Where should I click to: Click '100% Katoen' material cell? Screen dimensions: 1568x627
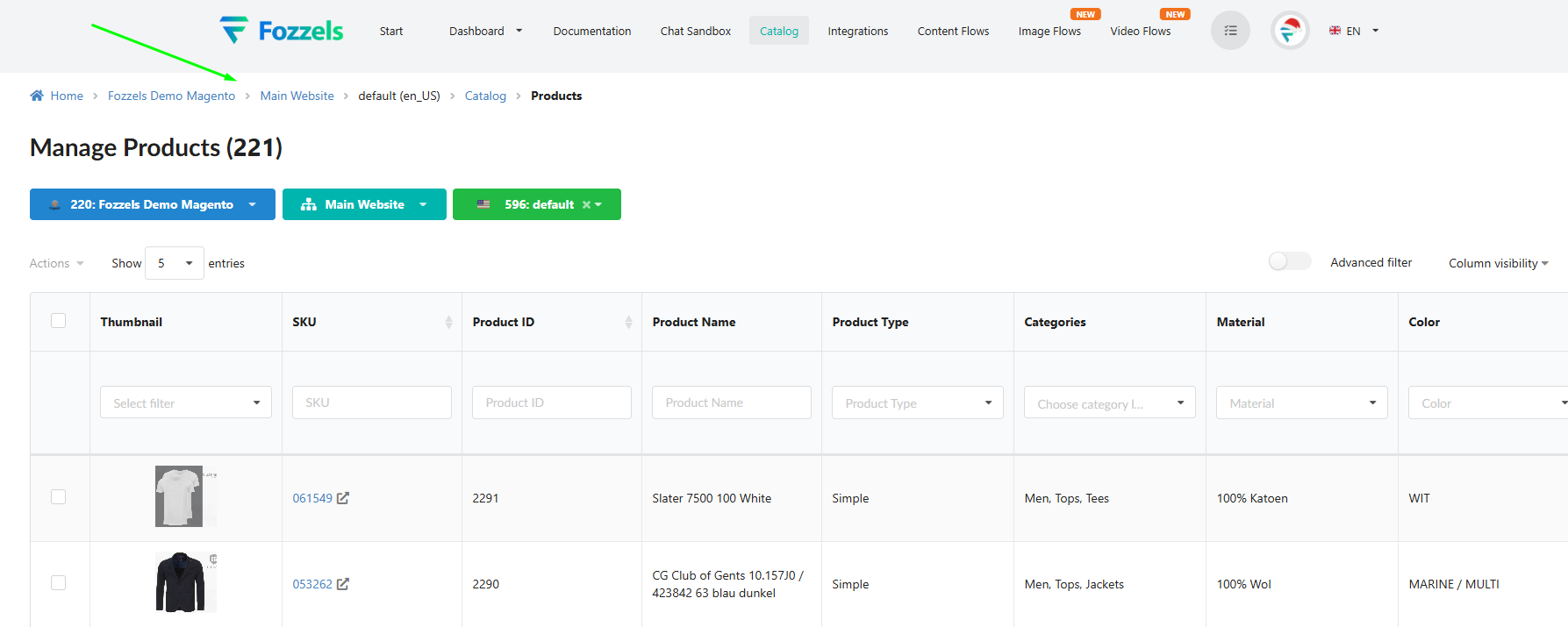tap(1252, 498)
